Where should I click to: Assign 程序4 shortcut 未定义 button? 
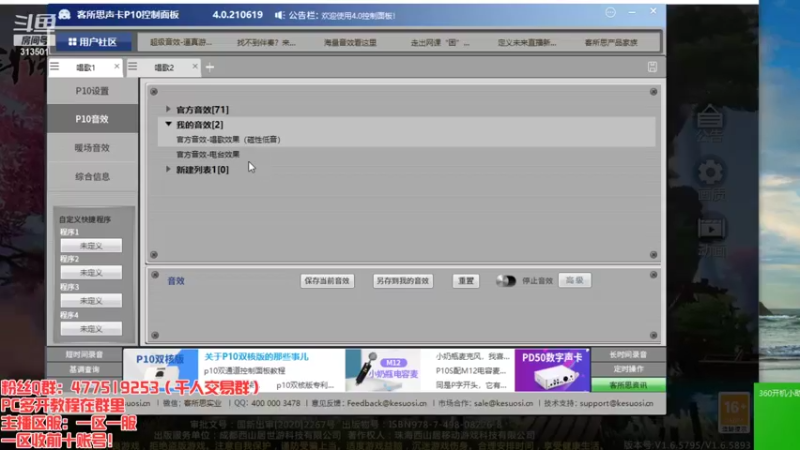point(91,329)
